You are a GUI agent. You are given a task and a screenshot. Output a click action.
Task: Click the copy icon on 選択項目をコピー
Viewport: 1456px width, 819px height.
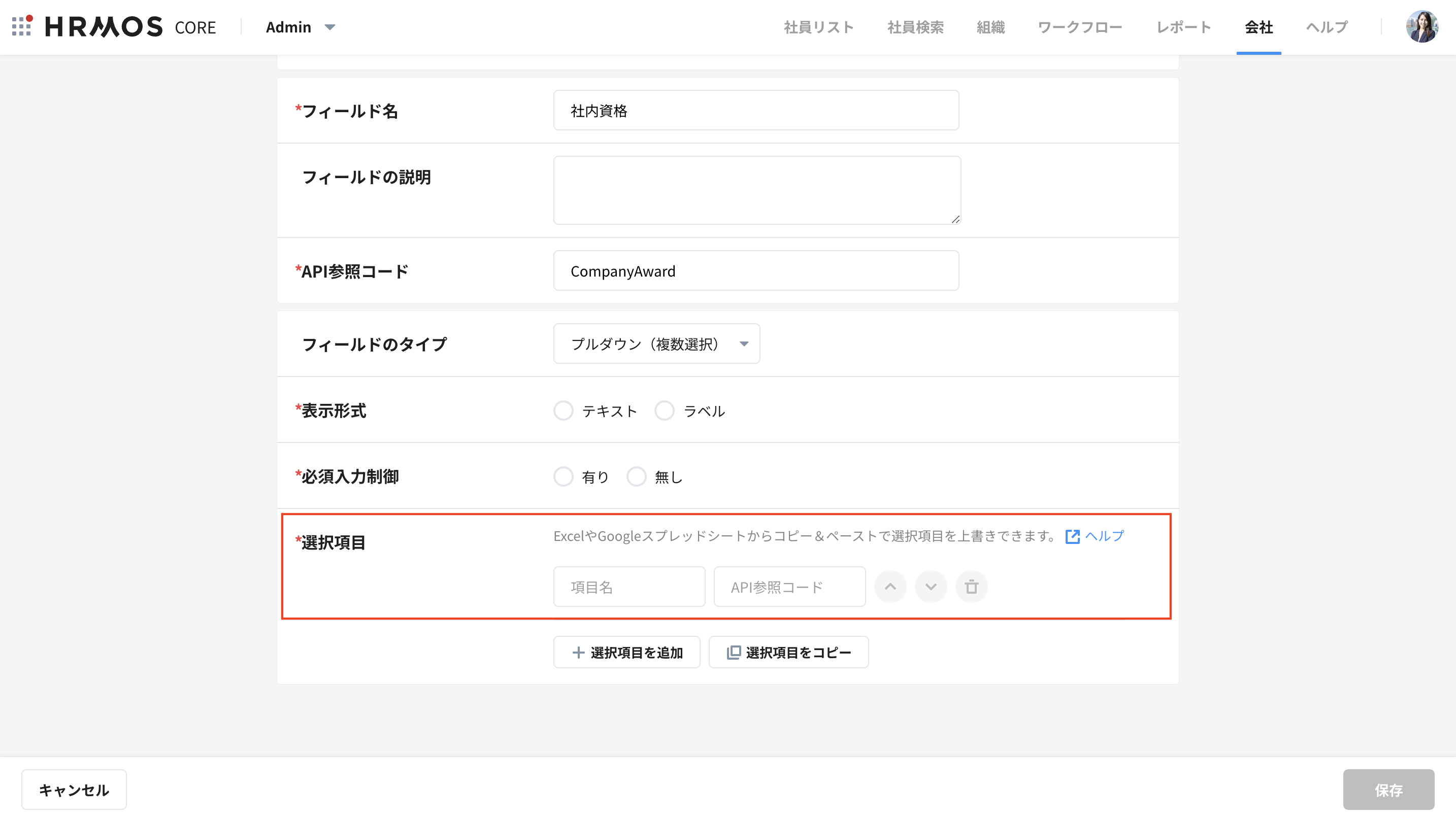pyautogui.click(x=733, y=652)
